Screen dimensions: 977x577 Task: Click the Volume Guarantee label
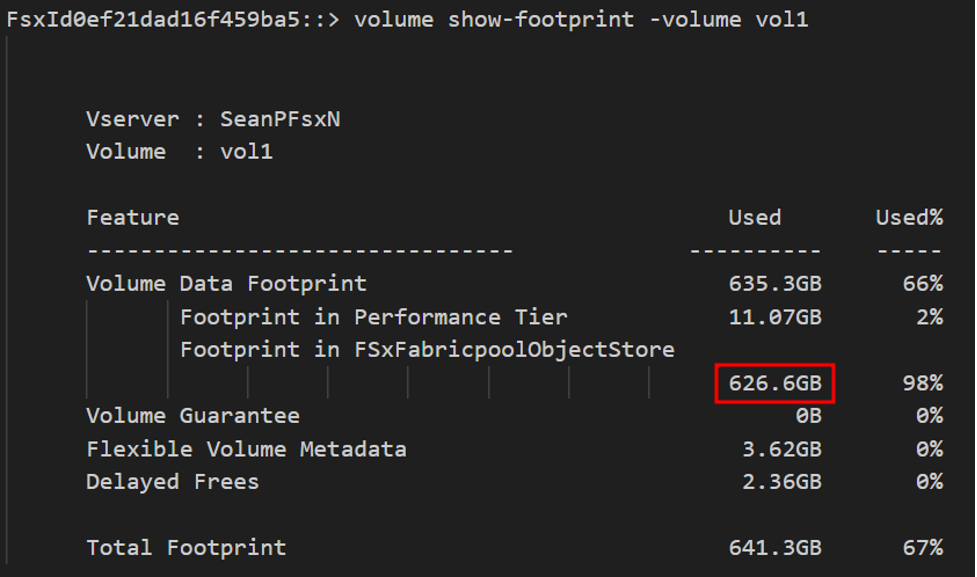pyautogui.click(x=193, y=415)
